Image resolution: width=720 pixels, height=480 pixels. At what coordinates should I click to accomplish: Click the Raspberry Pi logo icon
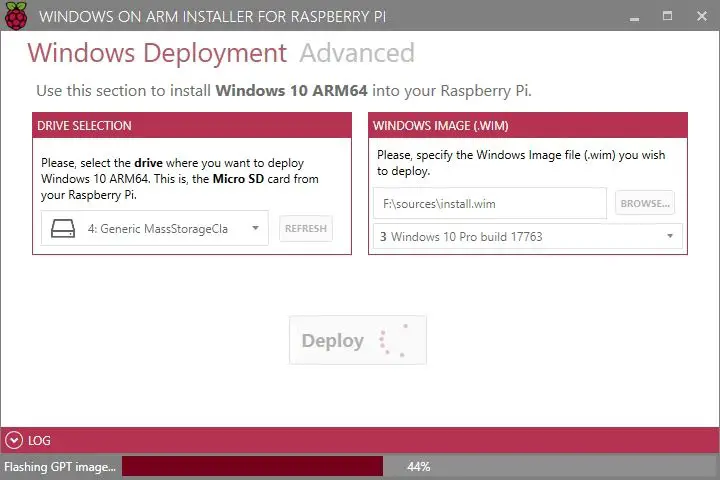pos(16,16)
